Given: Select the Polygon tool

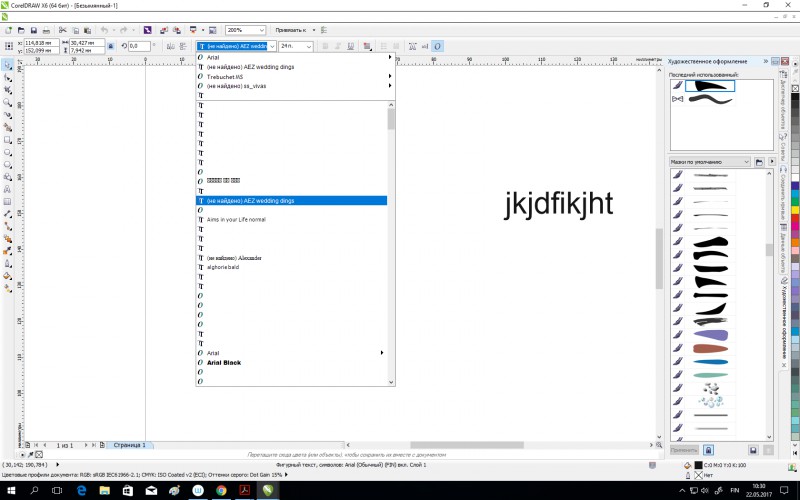Looking at the screenshot, I should (x=8, y=164).
